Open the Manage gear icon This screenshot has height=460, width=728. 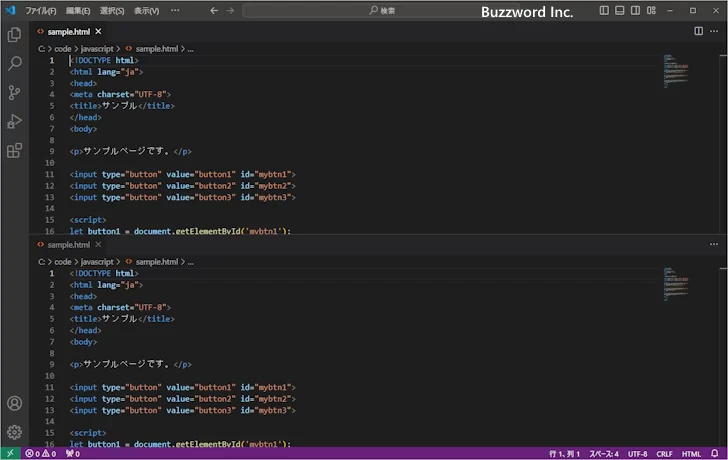pos(14,432)
